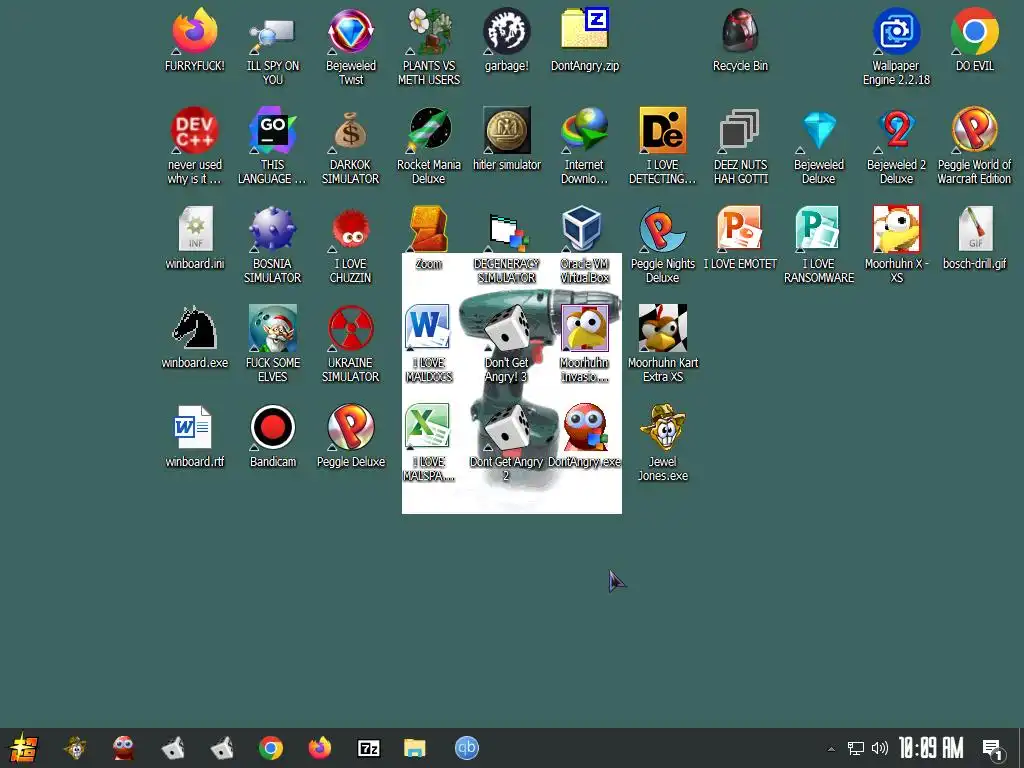Open the Recycle Bin
This screenshot has height=768, width=1024.
pyautogui.click(x=740, y=40)
